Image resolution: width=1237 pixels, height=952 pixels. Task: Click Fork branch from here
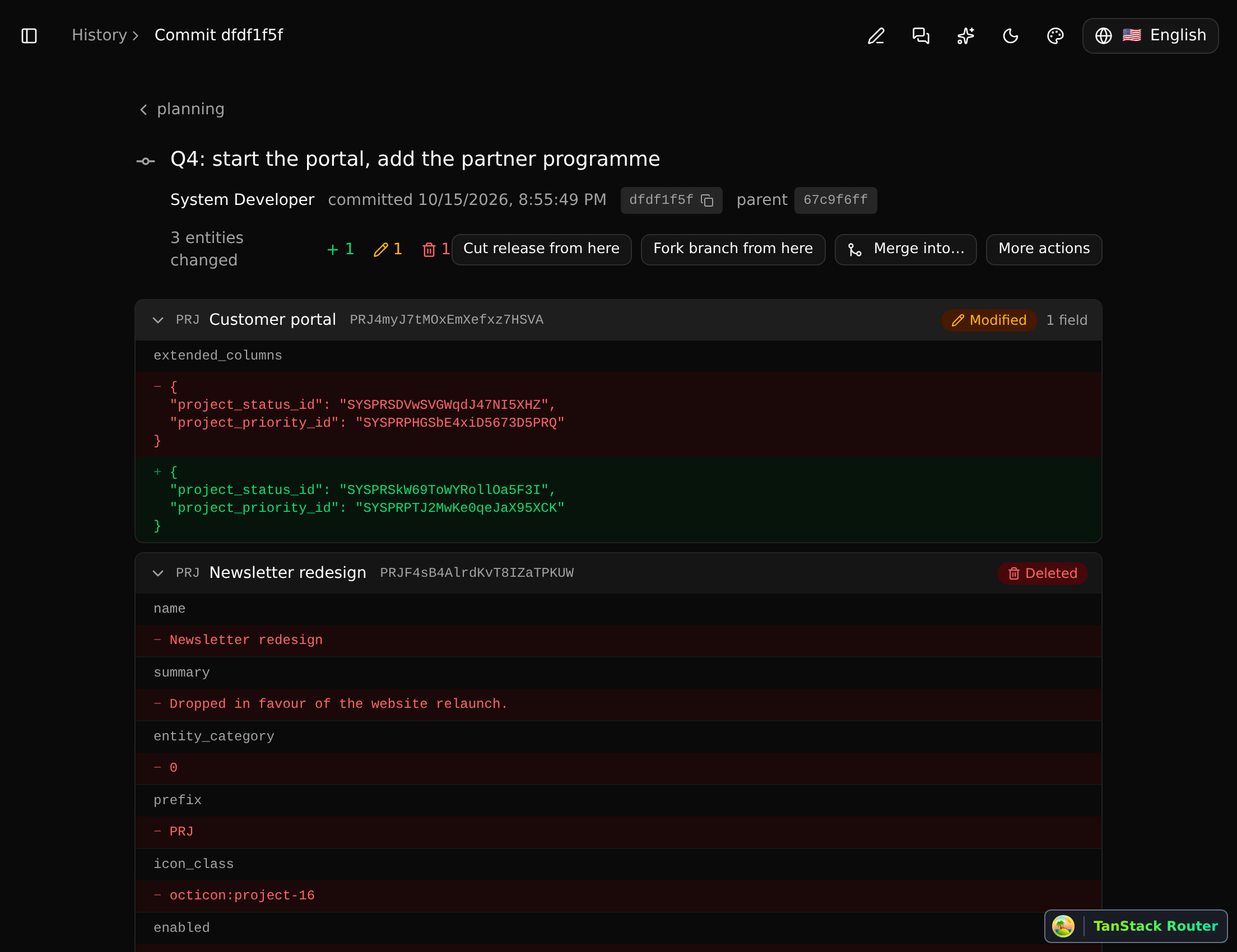click(733, 249)
